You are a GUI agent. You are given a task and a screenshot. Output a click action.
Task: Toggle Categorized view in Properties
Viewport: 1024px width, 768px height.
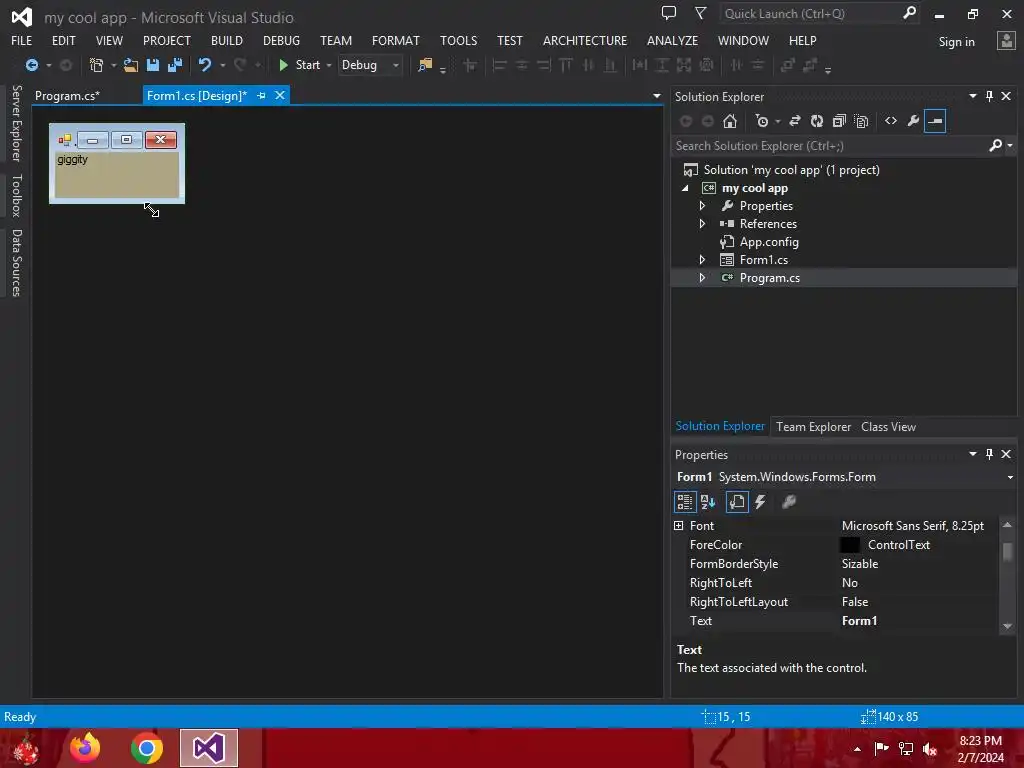click(684, 502)
